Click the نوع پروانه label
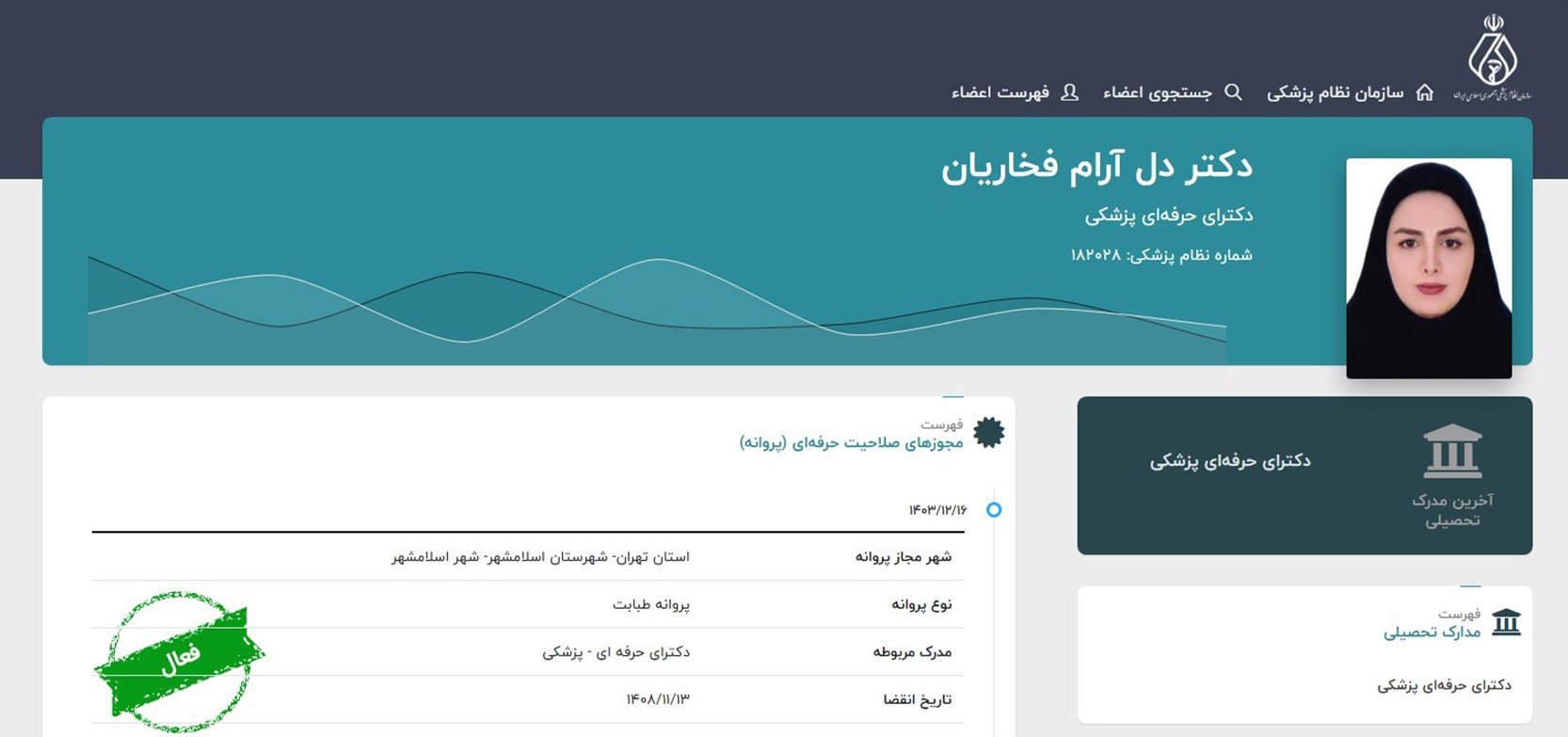This screenshot has width=1568, height=737. tap(921, 604)
